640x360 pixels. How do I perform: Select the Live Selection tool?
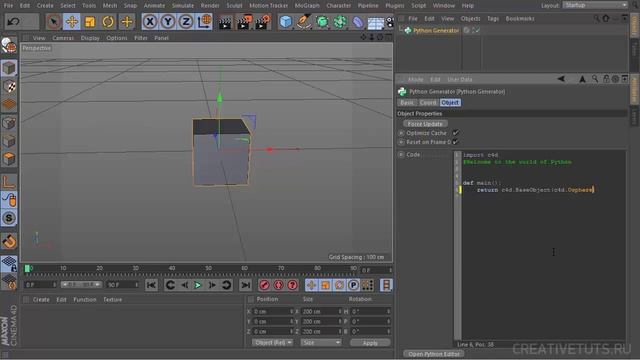pos(53,22)
